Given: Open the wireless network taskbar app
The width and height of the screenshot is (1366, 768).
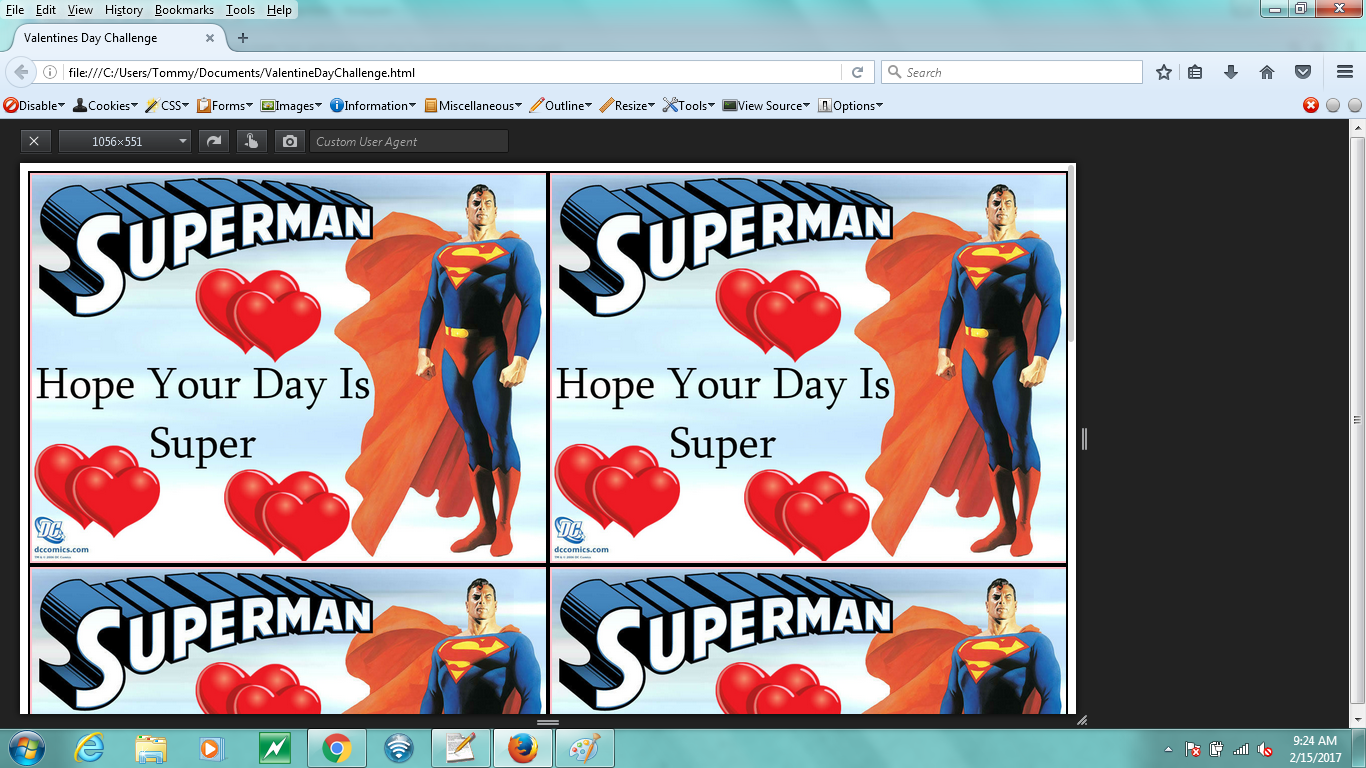Looking at the screenshot, I should click(x=398, y=748).
